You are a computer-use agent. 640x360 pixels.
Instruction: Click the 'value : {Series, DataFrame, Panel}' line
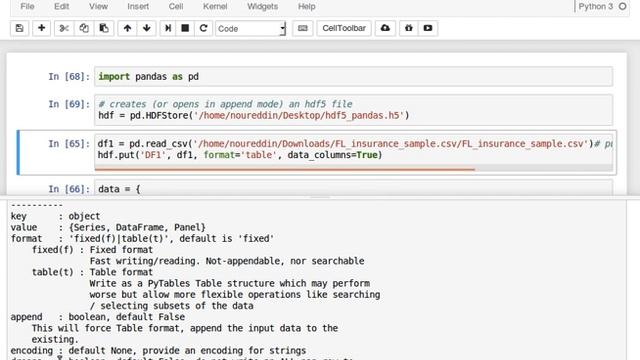tap(108, 227)
